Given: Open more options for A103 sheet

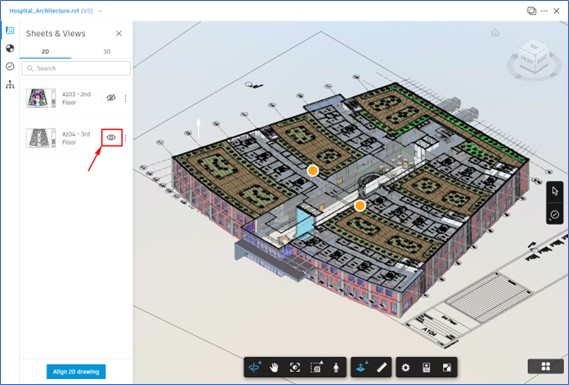Looking at the screenshot, I should coord(126,98).
